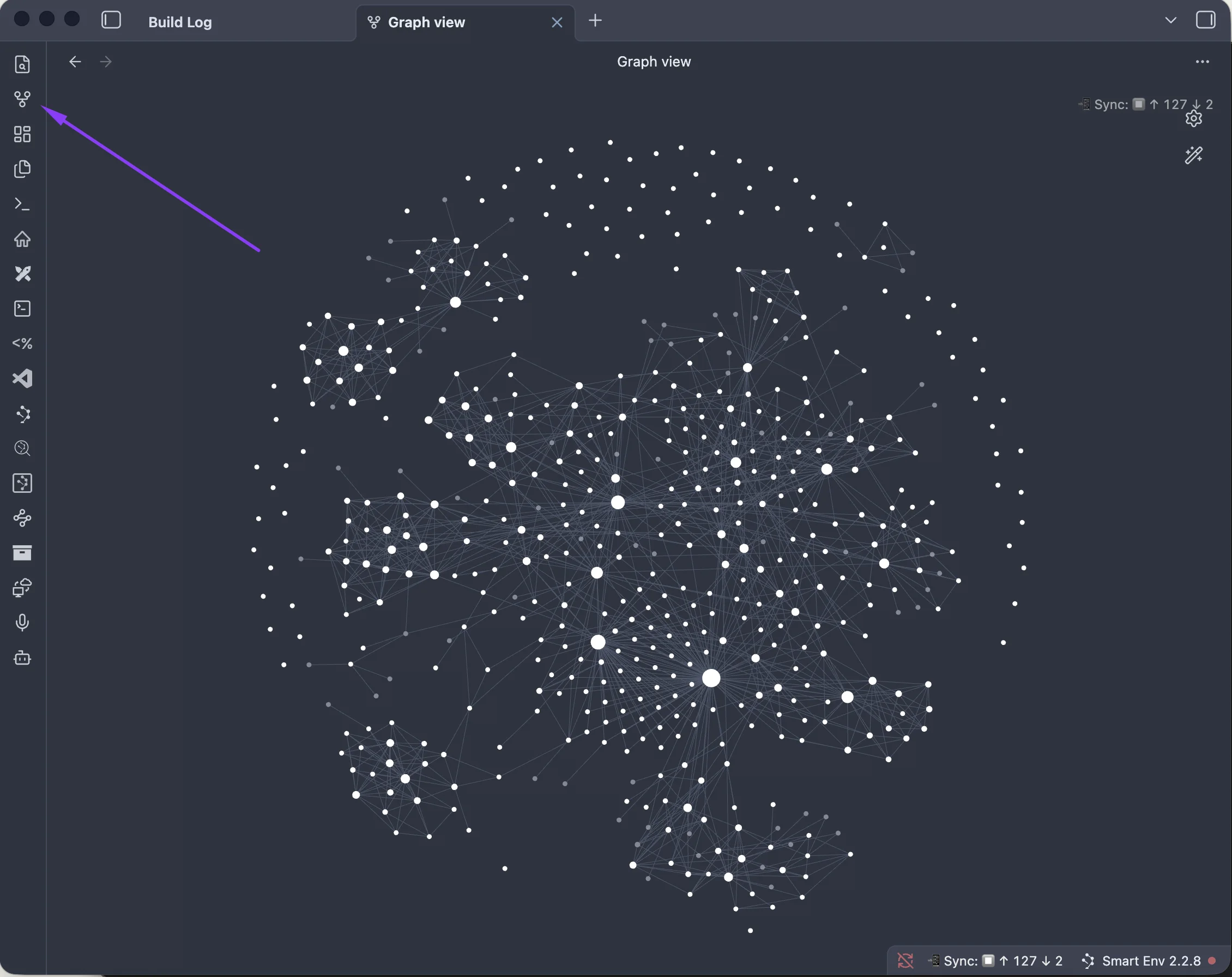This screenshot has height=977, width=1232.
Task: Click the Graph view title in header
Action: pyautogui.click(x=654, y=61)
